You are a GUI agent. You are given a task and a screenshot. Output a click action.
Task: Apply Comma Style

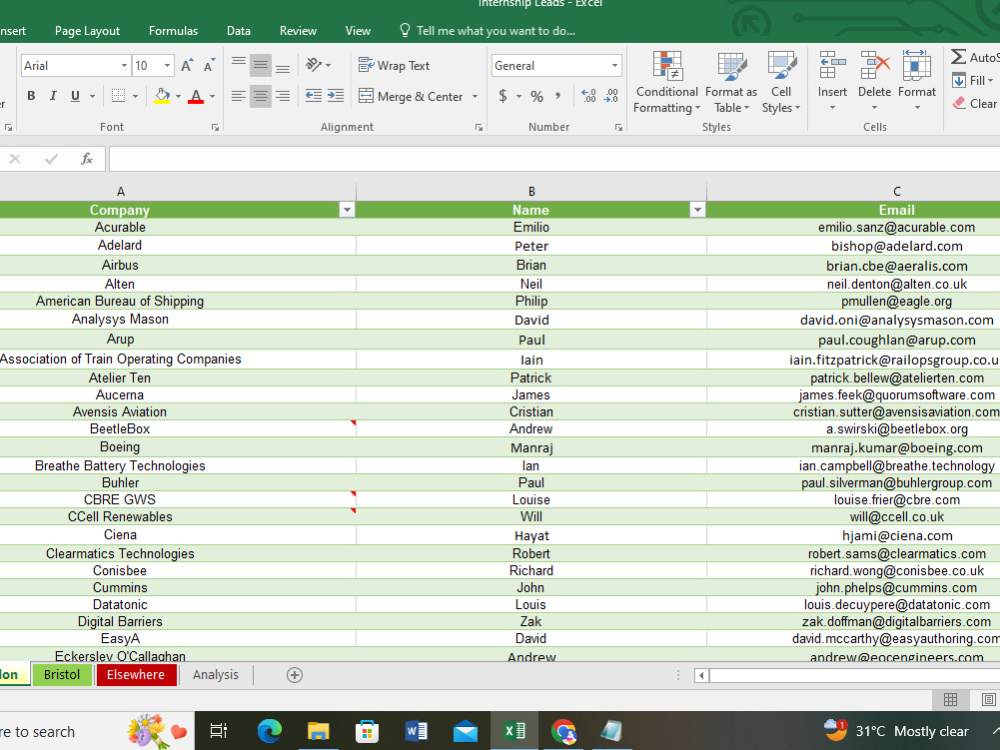pos(558,96)
